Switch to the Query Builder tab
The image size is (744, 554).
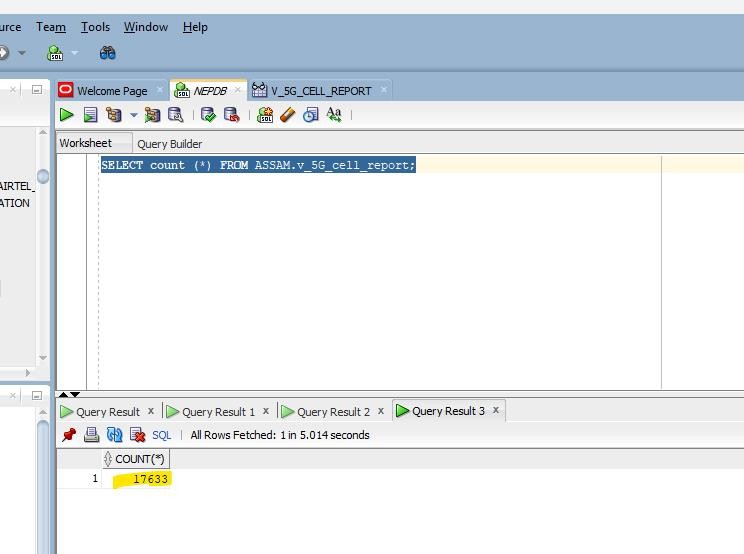pyautogui.click(x=169, y=143)
